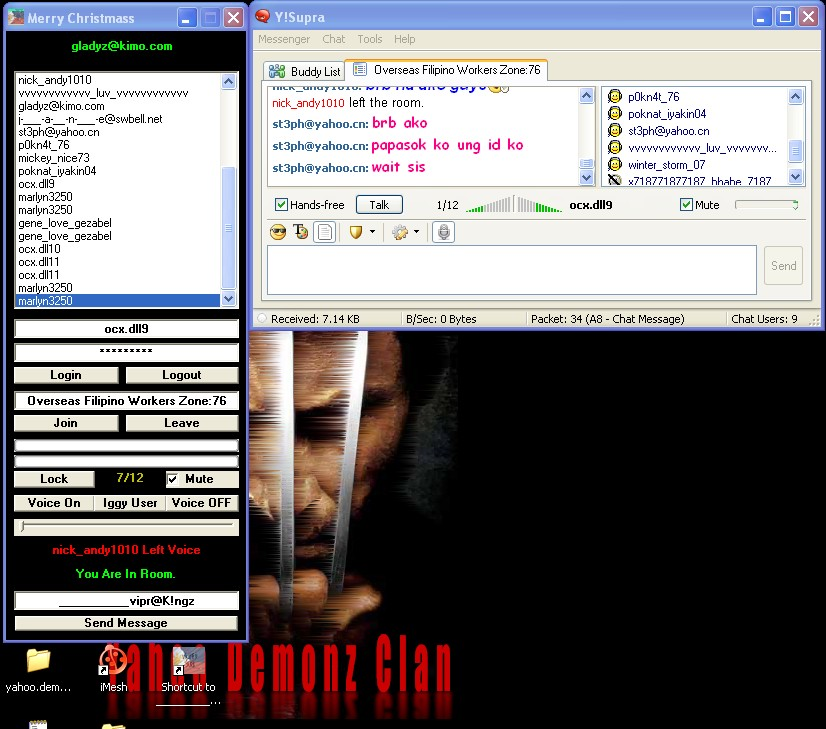
Task: Toggle the Mute checkbox in Y!Supra
Action: click(686, 205)
